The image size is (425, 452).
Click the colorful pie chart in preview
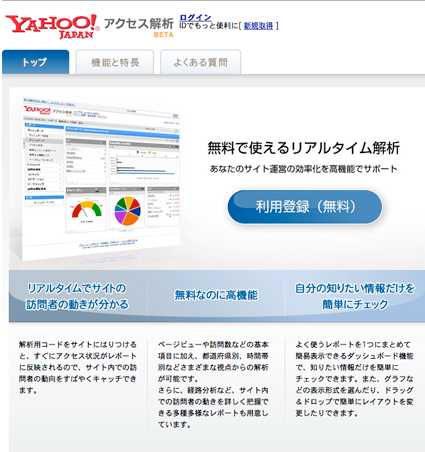pyautogui.click(x=127, y=211)
